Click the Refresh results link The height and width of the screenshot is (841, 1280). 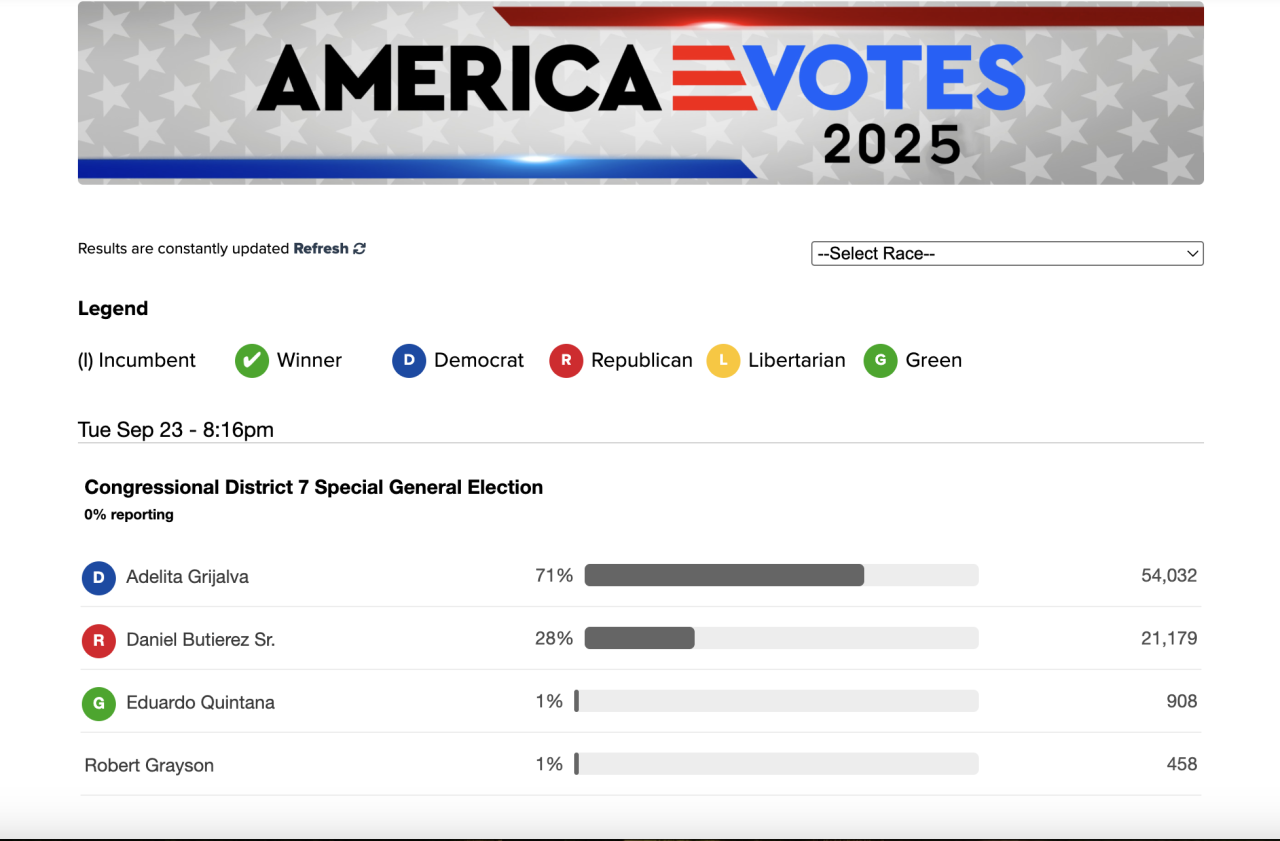pyautogui.click(x=321, y=249)
